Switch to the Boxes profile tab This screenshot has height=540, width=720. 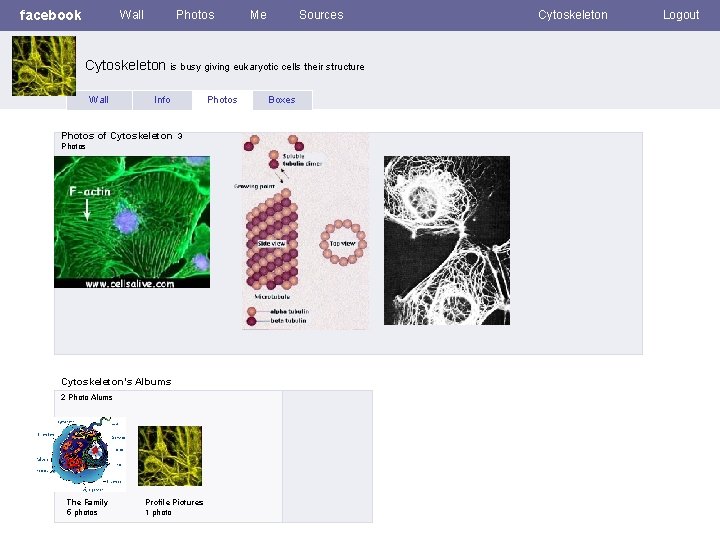(x=282, y=100)
